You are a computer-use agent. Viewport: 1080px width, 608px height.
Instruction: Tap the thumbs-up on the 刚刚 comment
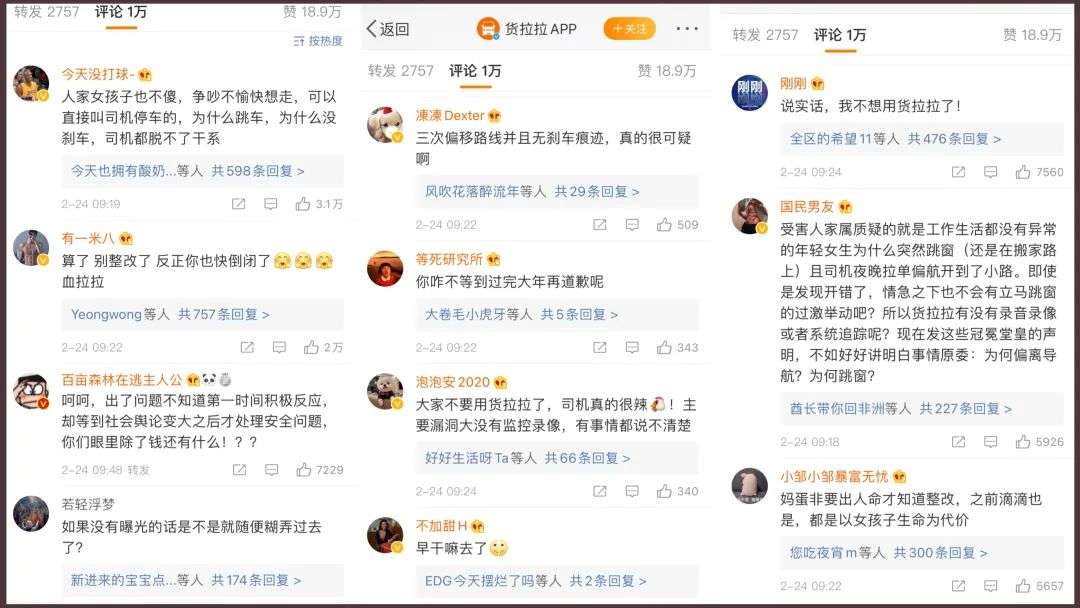[x=1023, y=171]
